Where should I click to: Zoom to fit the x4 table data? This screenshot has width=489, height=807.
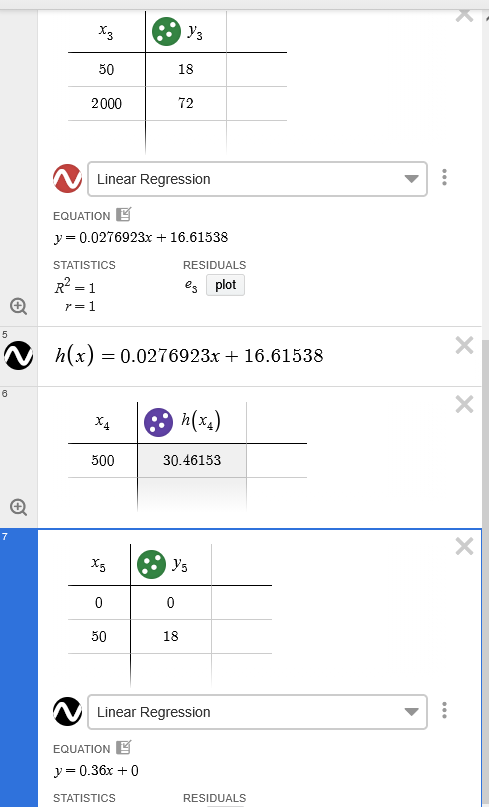pyautogui.click(x=19, y=507)
